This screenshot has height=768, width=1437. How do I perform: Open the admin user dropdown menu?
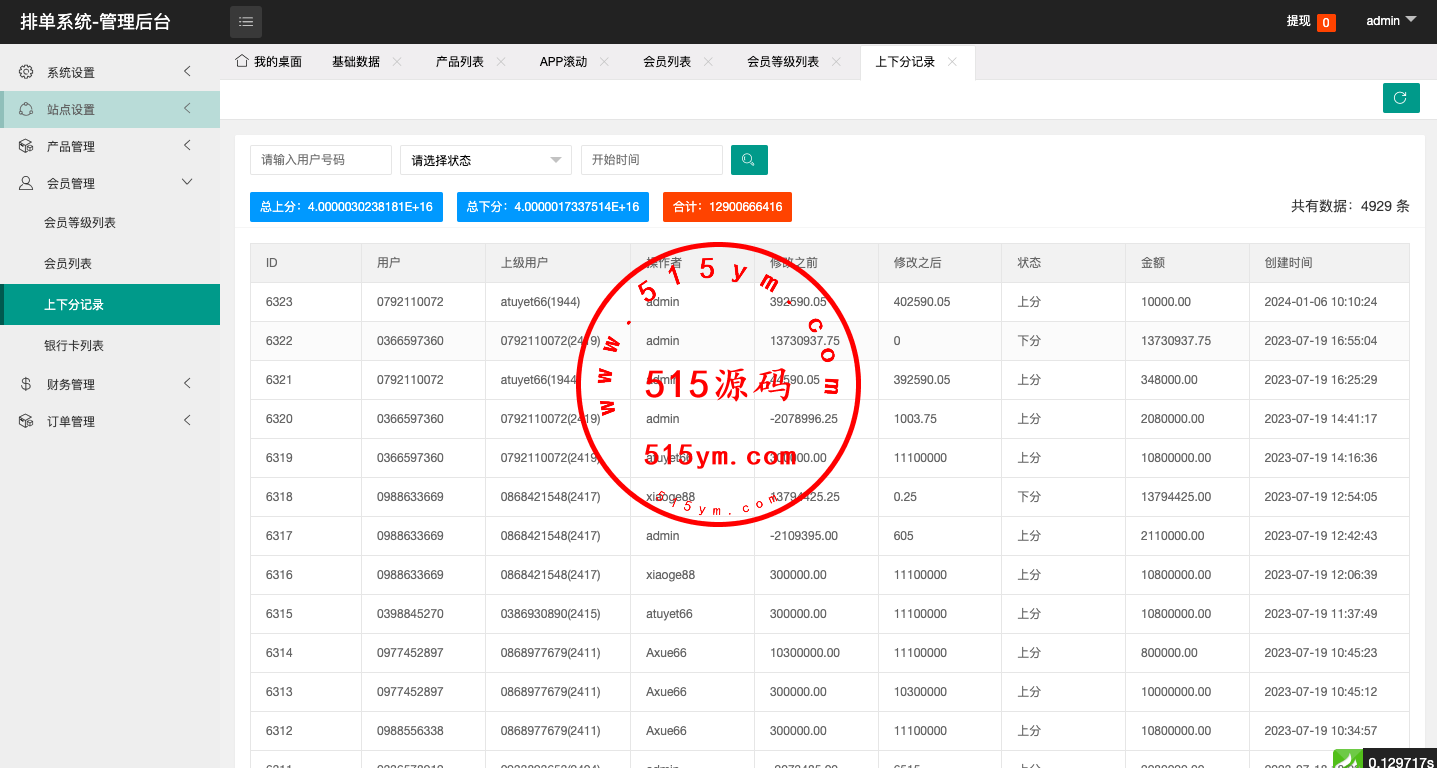(x=1391, y=21)
